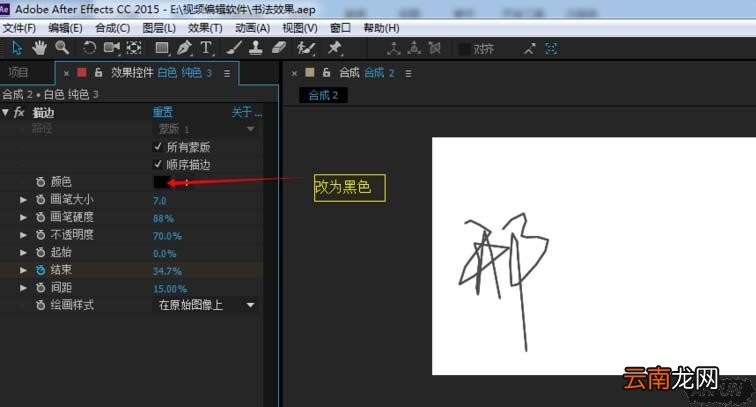The height and width of the screenshot is (407, 756).
Task: Select the Clone Stamp tool
Action: [x=256, y=47]
